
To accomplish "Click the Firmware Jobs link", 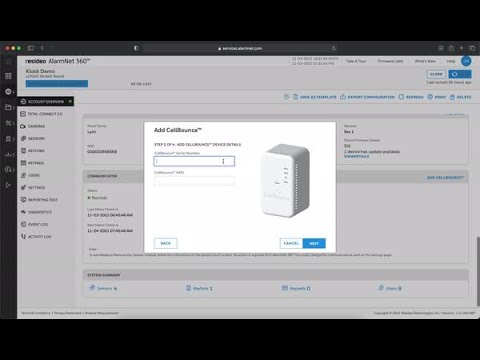I will point(390,61).
